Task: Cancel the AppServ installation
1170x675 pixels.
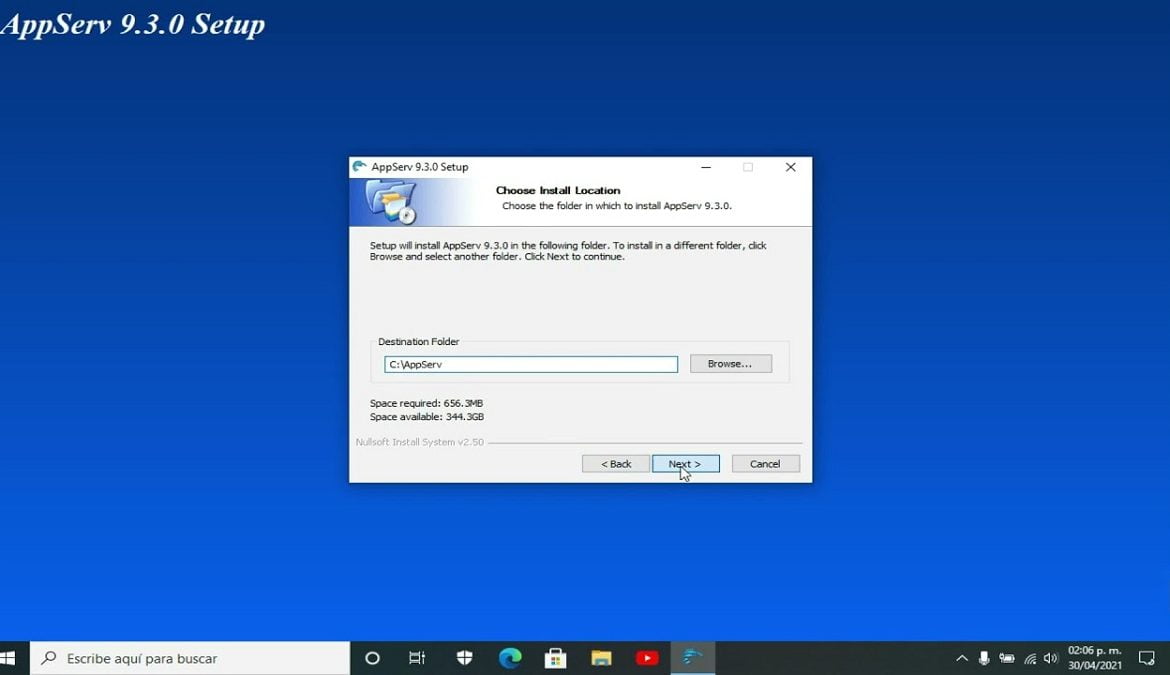Action: coord(765,464)
